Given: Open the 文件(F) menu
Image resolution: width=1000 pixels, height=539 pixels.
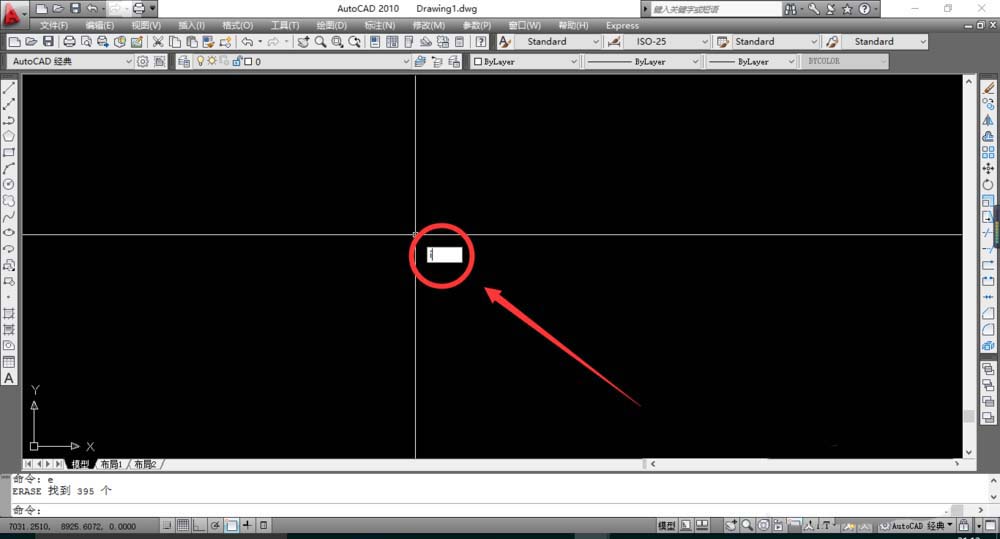Looking at the screenshot, I should click(x=54, y=26).
